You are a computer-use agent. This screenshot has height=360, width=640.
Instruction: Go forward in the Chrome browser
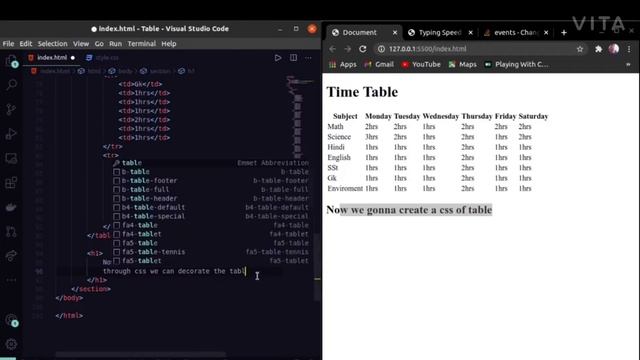coord(347,49)
